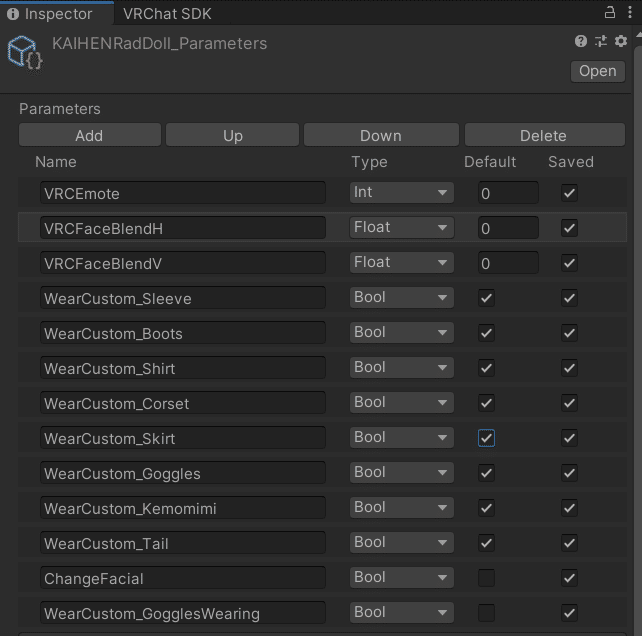Screen dimensions: 642x636
Task: Click the KAIHENRadDoll_Parameters asset icon
Action: tap(25, 54)
